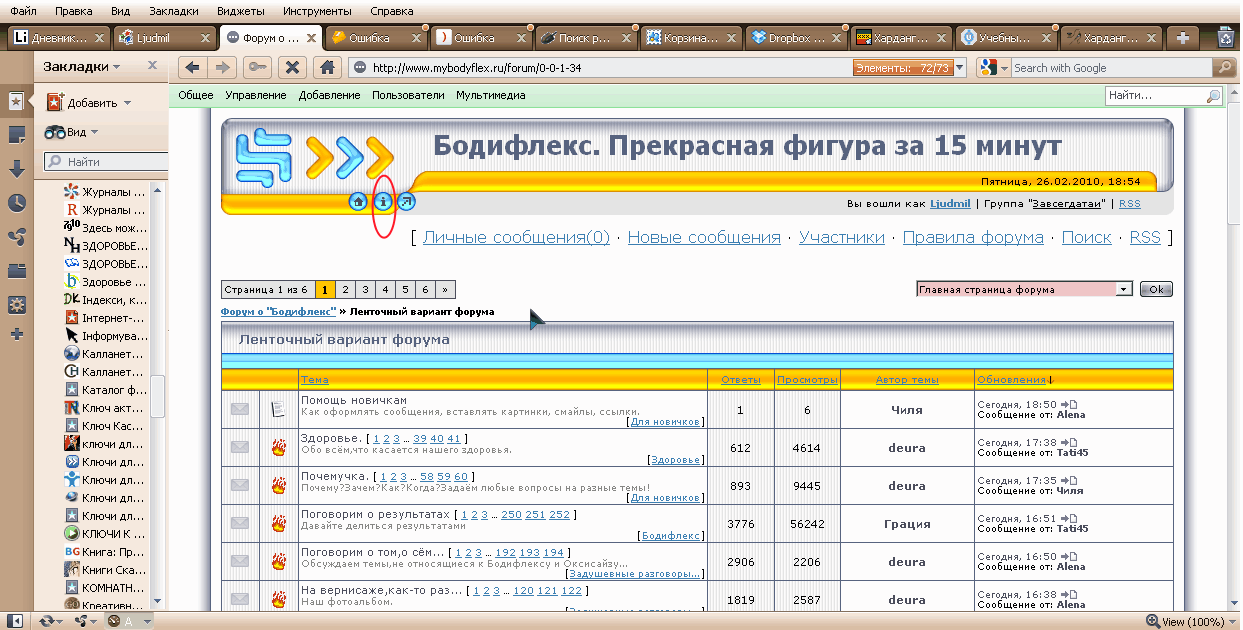Go back using the browser Back arrow
The height and width of the screenshot is (630, 1243).
tap(193, 67)
